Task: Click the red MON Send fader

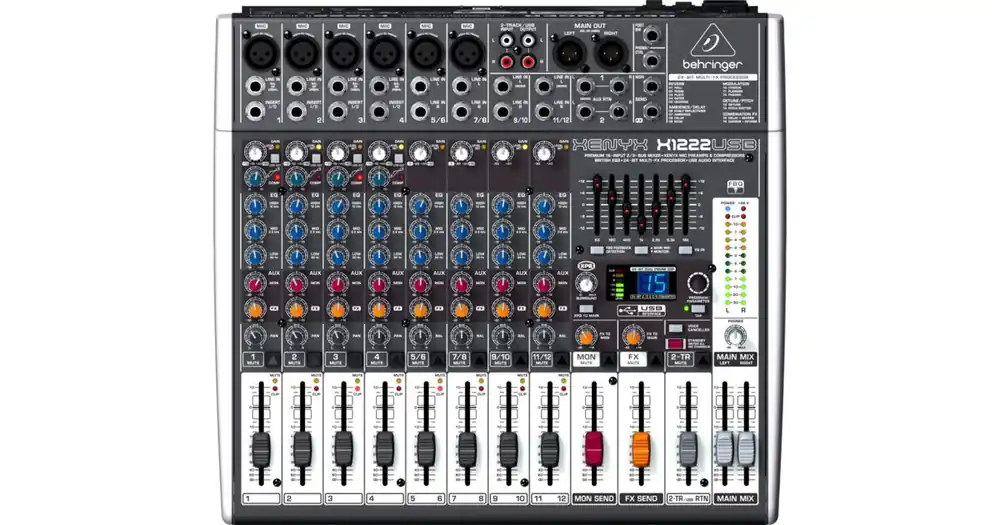Action: point(594,449)
